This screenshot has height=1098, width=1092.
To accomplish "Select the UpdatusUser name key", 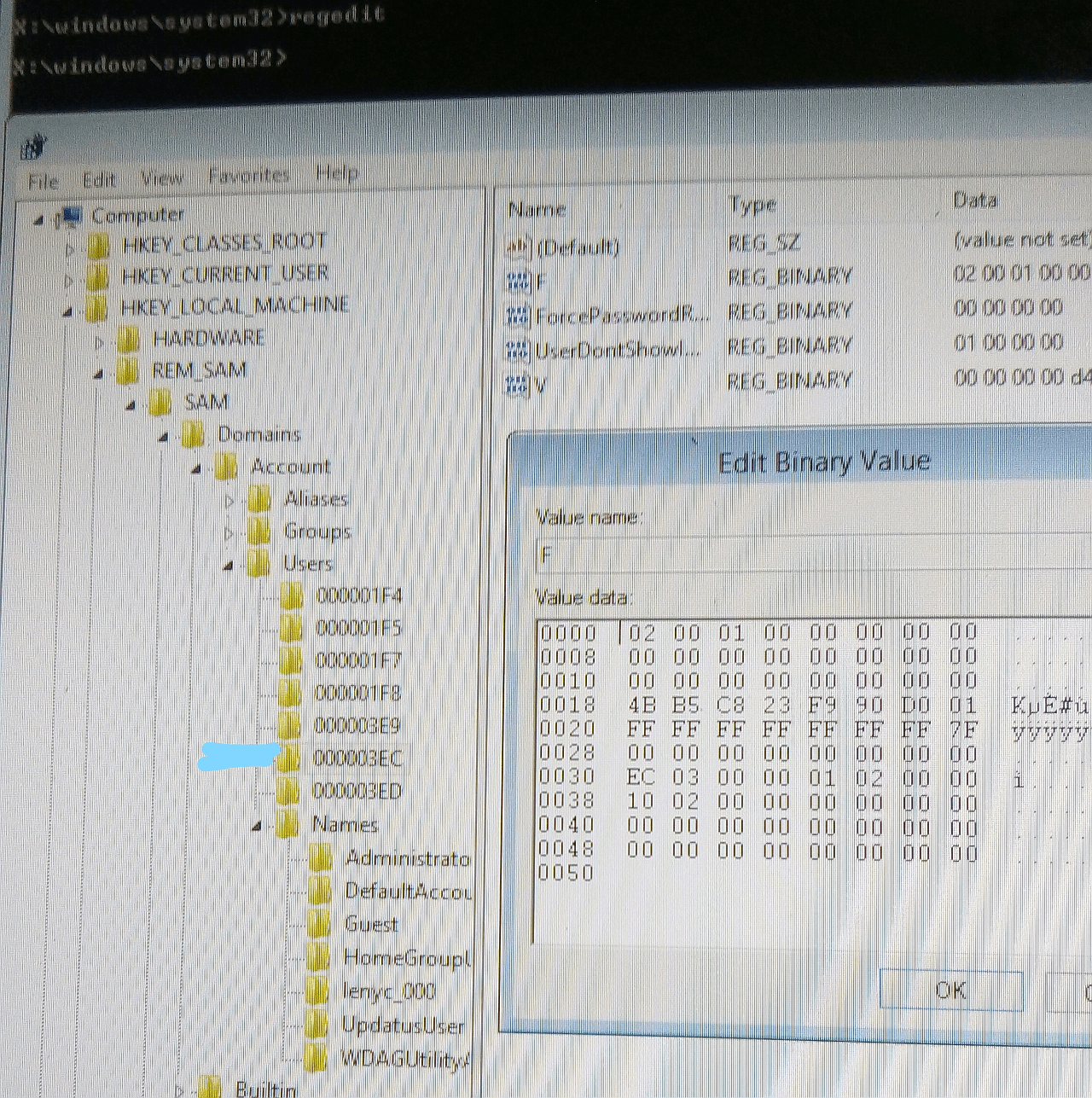I will click(x=404, y=1025).
